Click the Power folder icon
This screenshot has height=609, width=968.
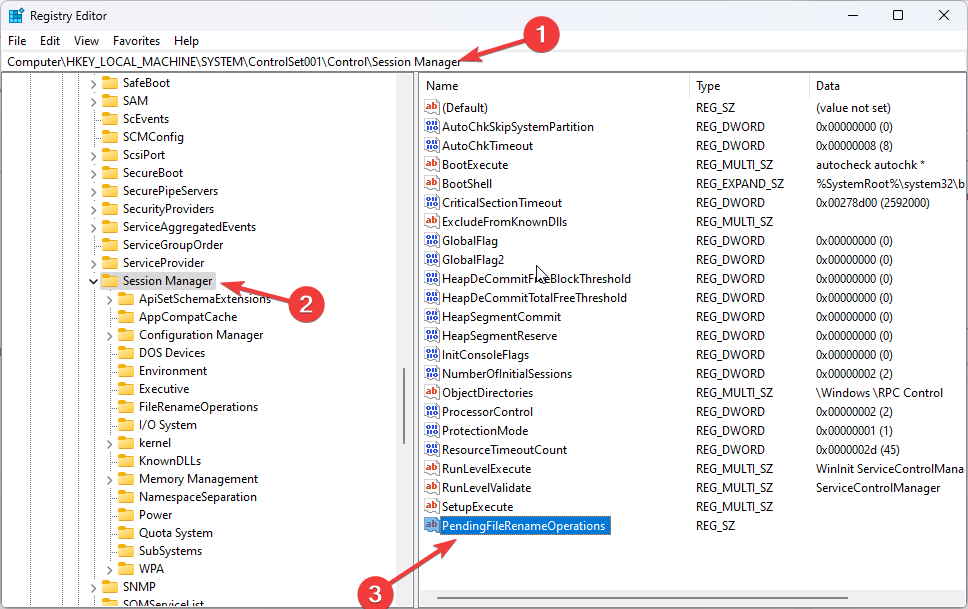tap(126, 514)
